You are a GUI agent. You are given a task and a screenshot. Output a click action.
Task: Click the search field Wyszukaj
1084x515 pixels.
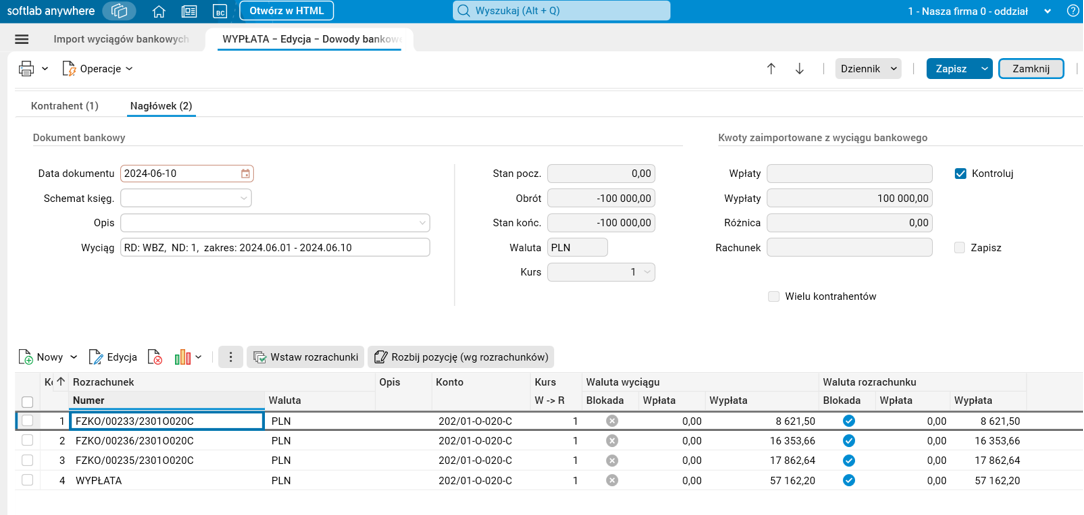(560, 11)
